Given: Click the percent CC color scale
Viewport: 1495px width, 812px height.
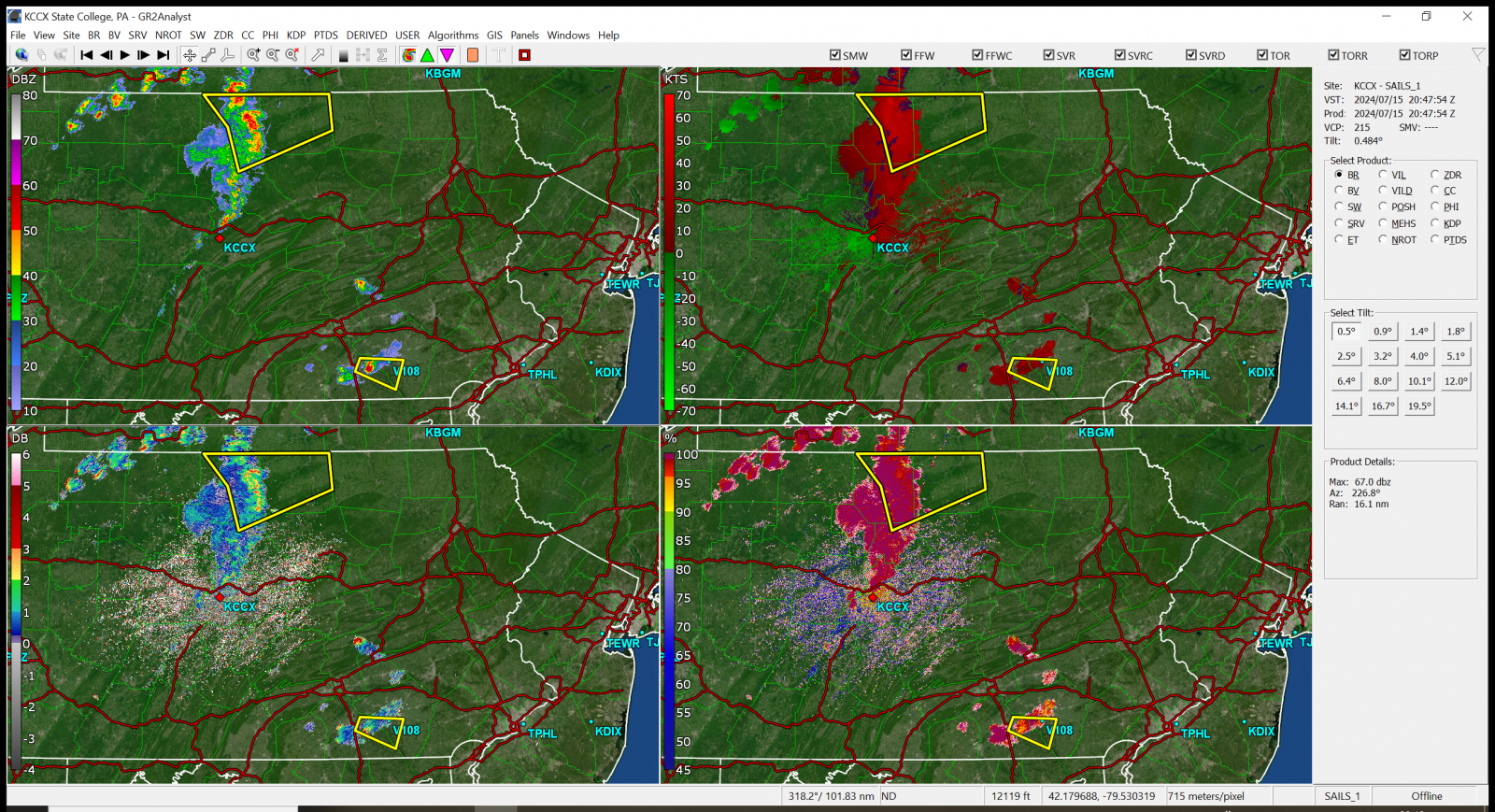Looking at the screenshot, I should (669, 612).
